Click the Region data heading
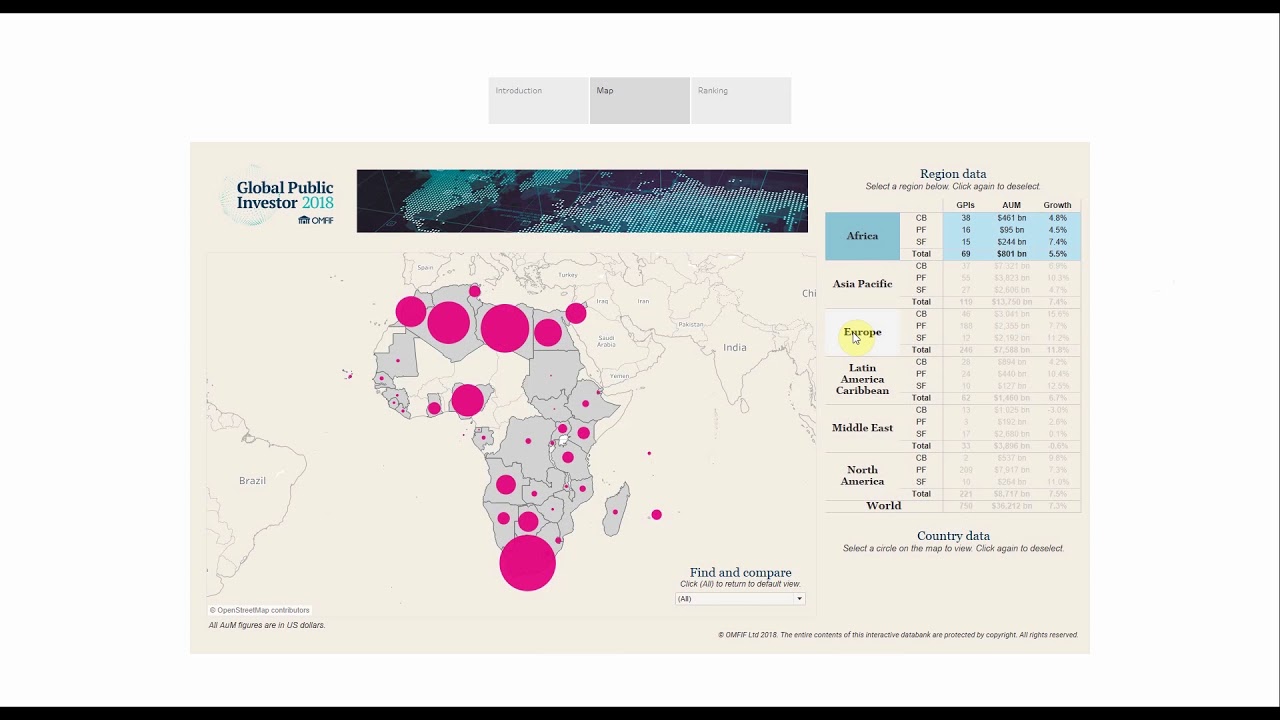This screenshot has height=720, width=1280. click(x=953, y=174)
